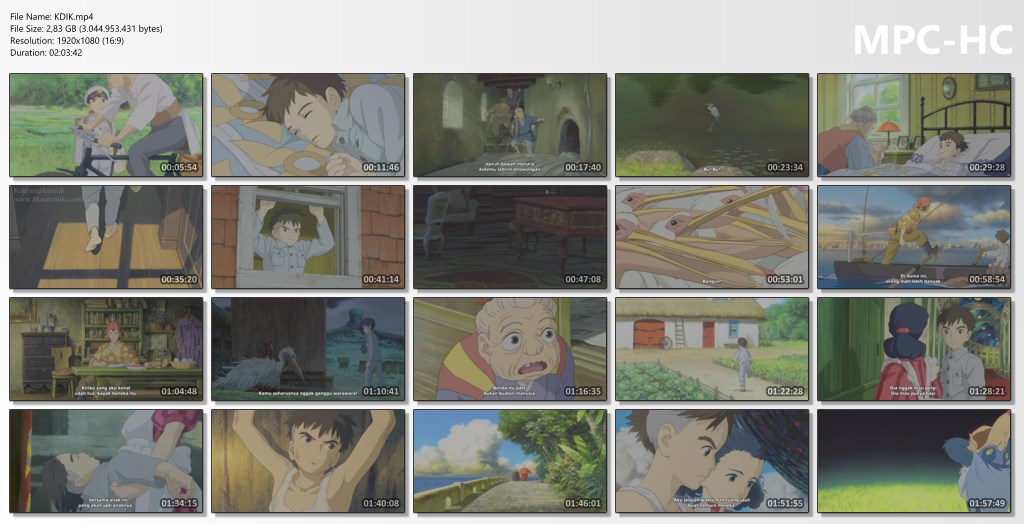Click the 00:35:20 timestamp label
This screenshot has height=524, width=1024.
pyautogui.click(x=179, y=279)
